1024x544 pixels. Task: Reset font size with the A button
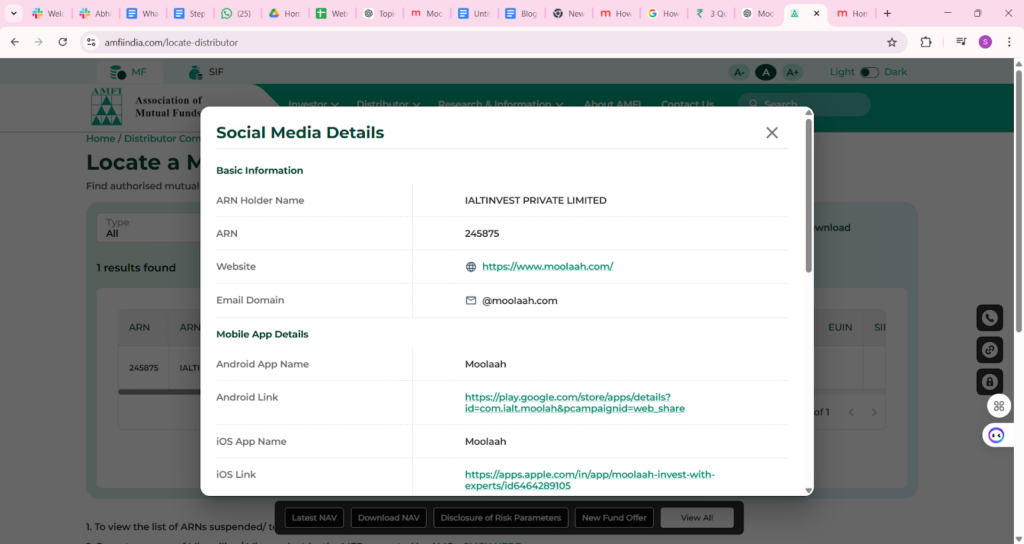[765, 72]
